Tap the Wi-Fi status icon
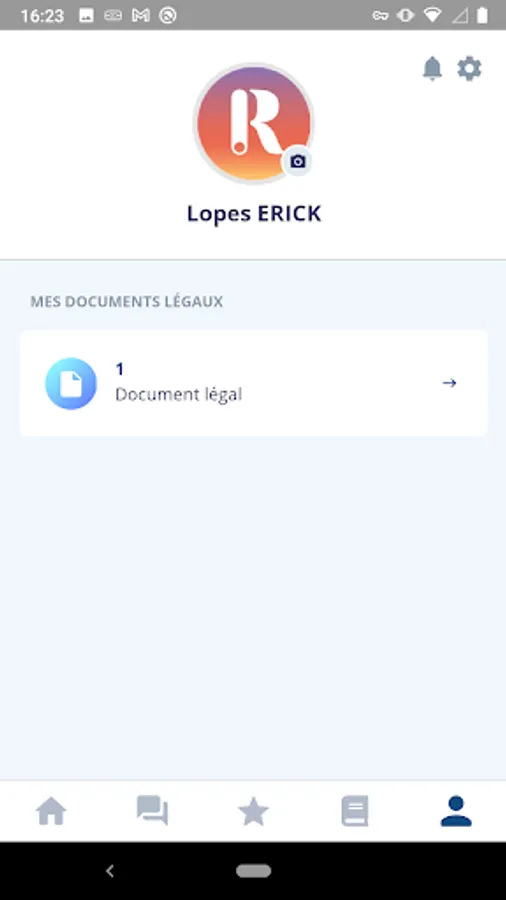 (432, 15)
